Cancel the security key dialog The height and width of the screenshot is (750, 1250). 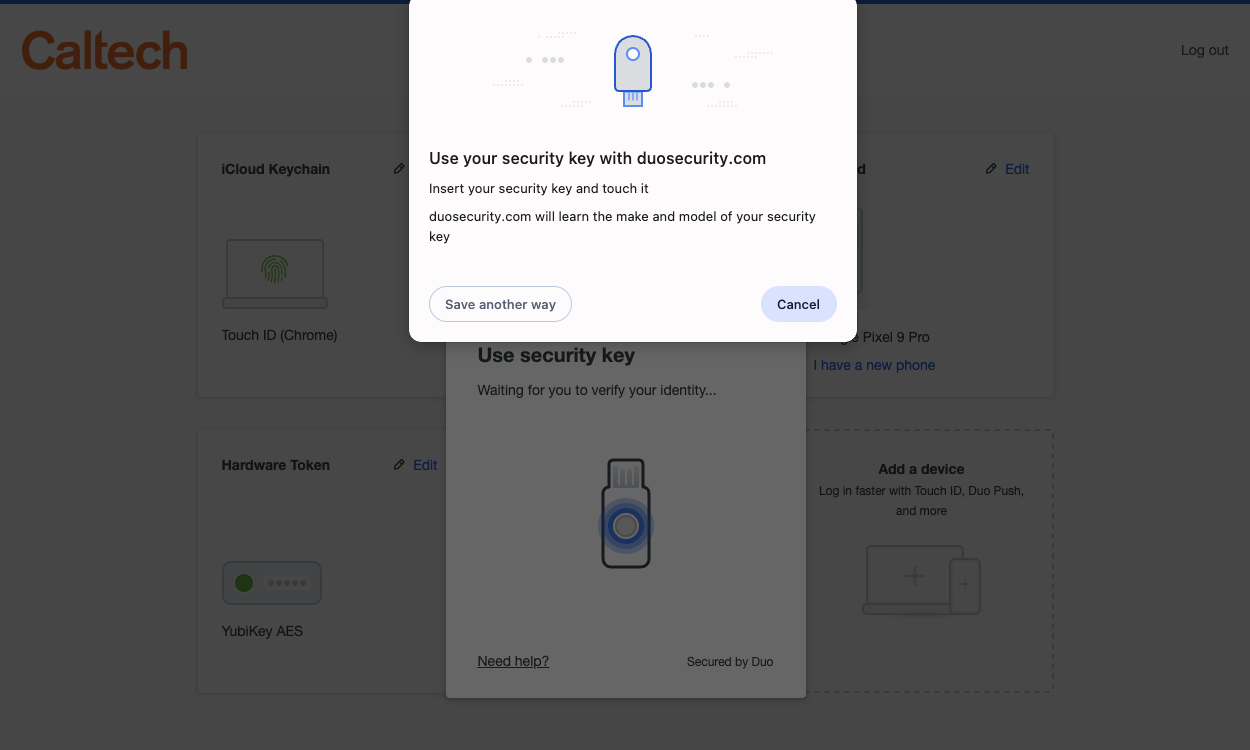[x=798, y=304]
